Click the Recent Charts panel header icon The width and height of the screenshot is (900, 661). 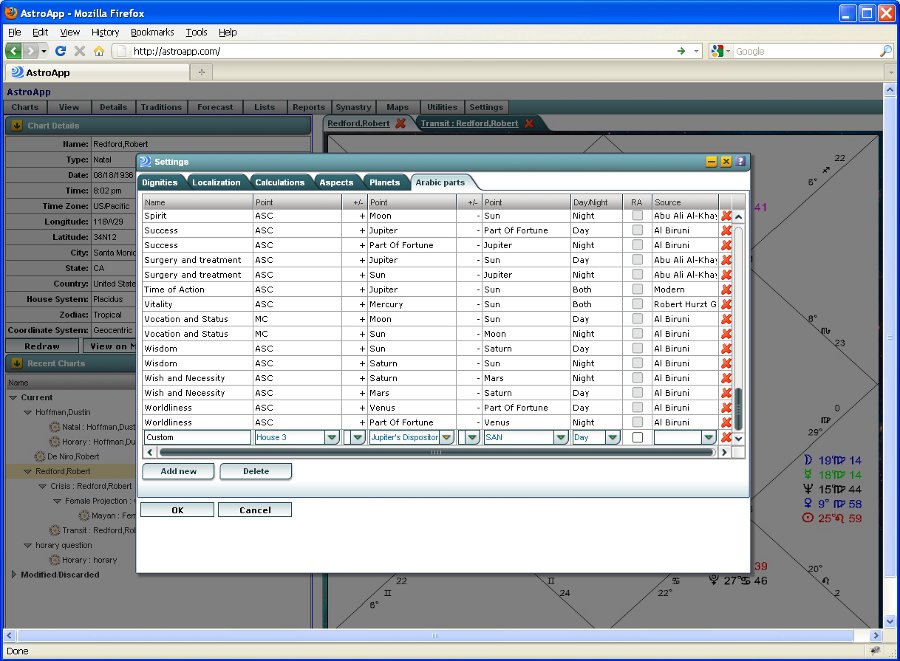coord(16,364)
